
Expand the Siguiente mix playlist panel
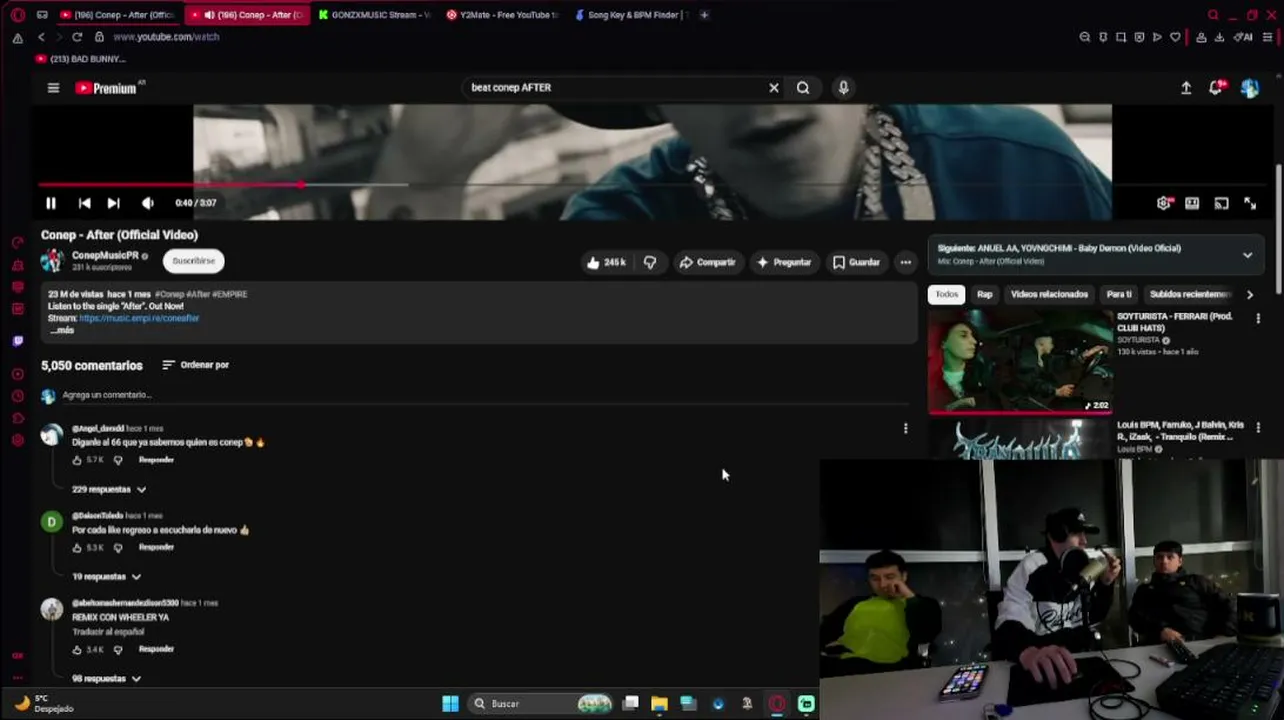[x=1247, y=255]
